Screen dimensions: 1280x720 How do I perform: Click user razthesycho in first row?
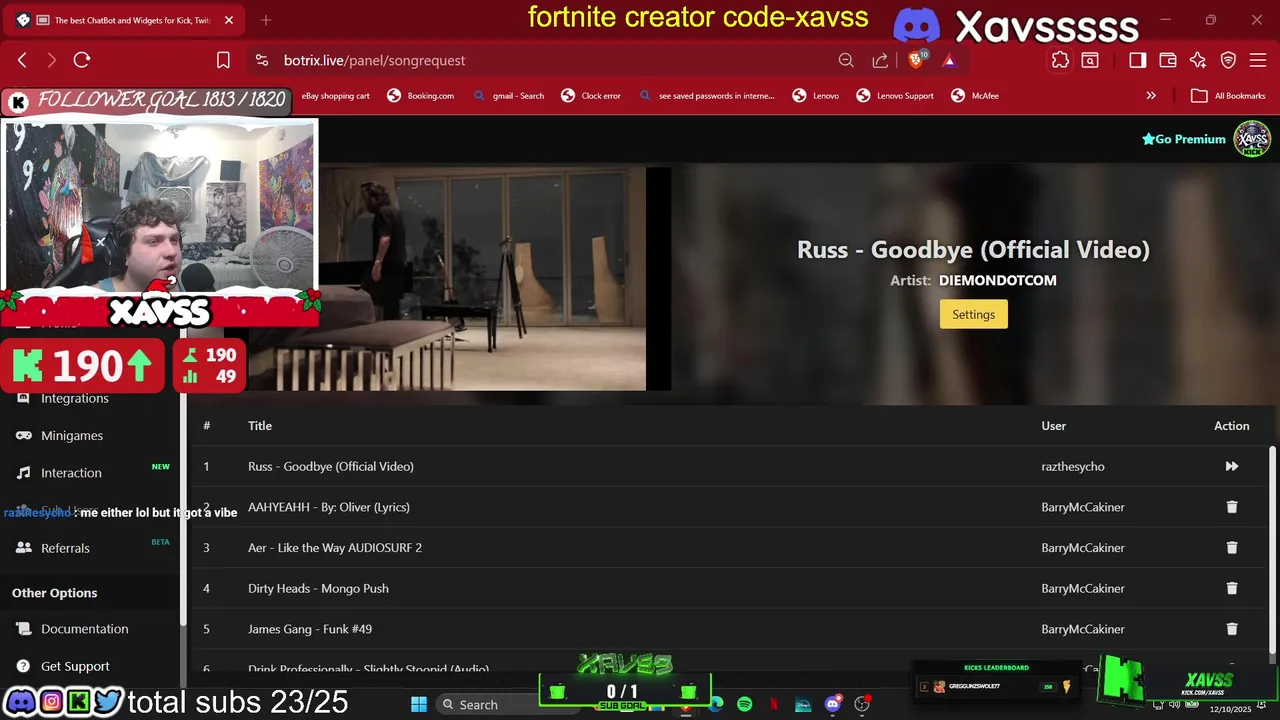[x=1073, y=466]
